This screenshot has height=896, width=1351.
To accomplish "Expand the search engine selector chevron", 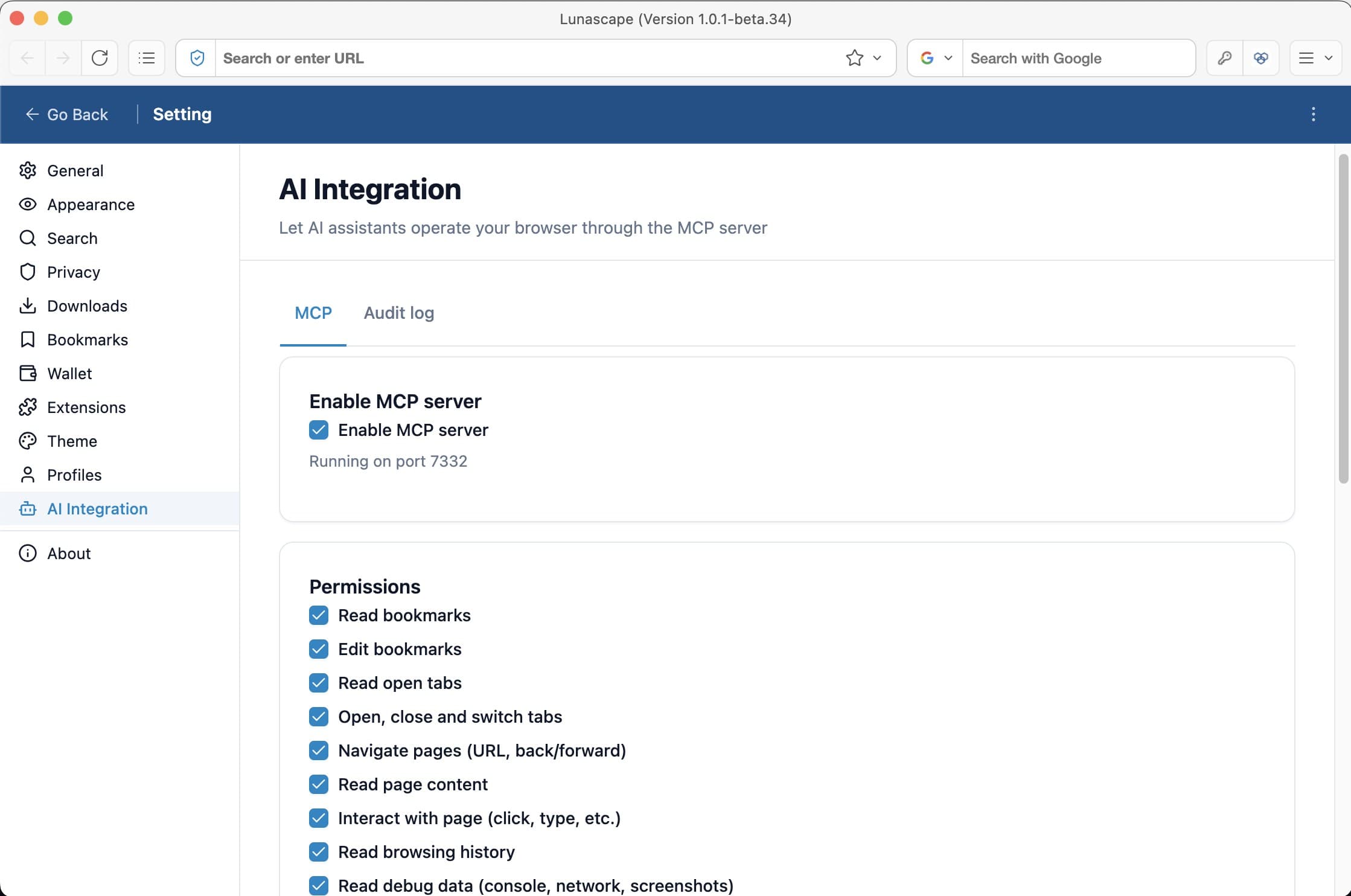I will point(948,58).
